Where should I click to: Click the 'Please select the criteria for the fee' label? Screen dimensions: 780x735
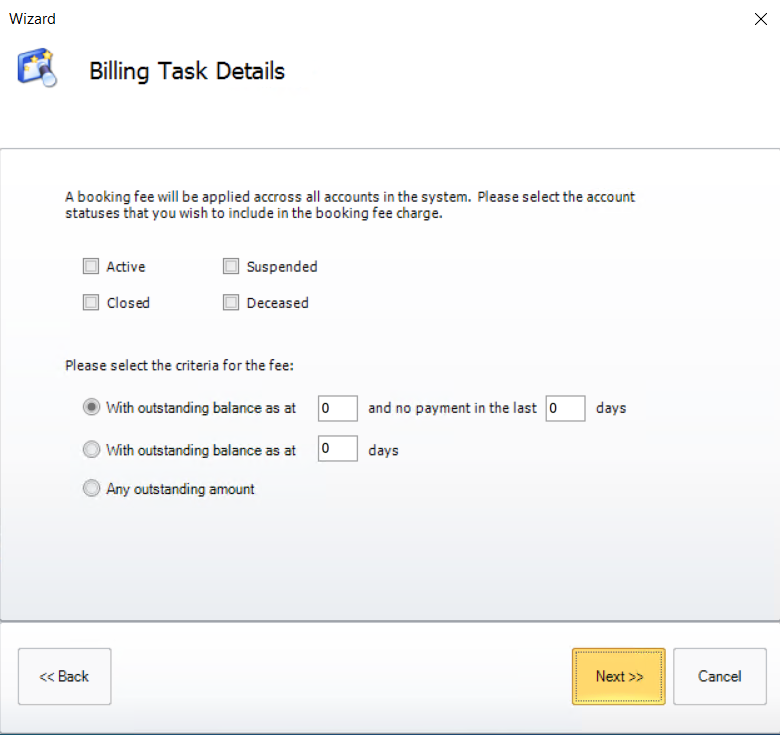coord(180,366)
